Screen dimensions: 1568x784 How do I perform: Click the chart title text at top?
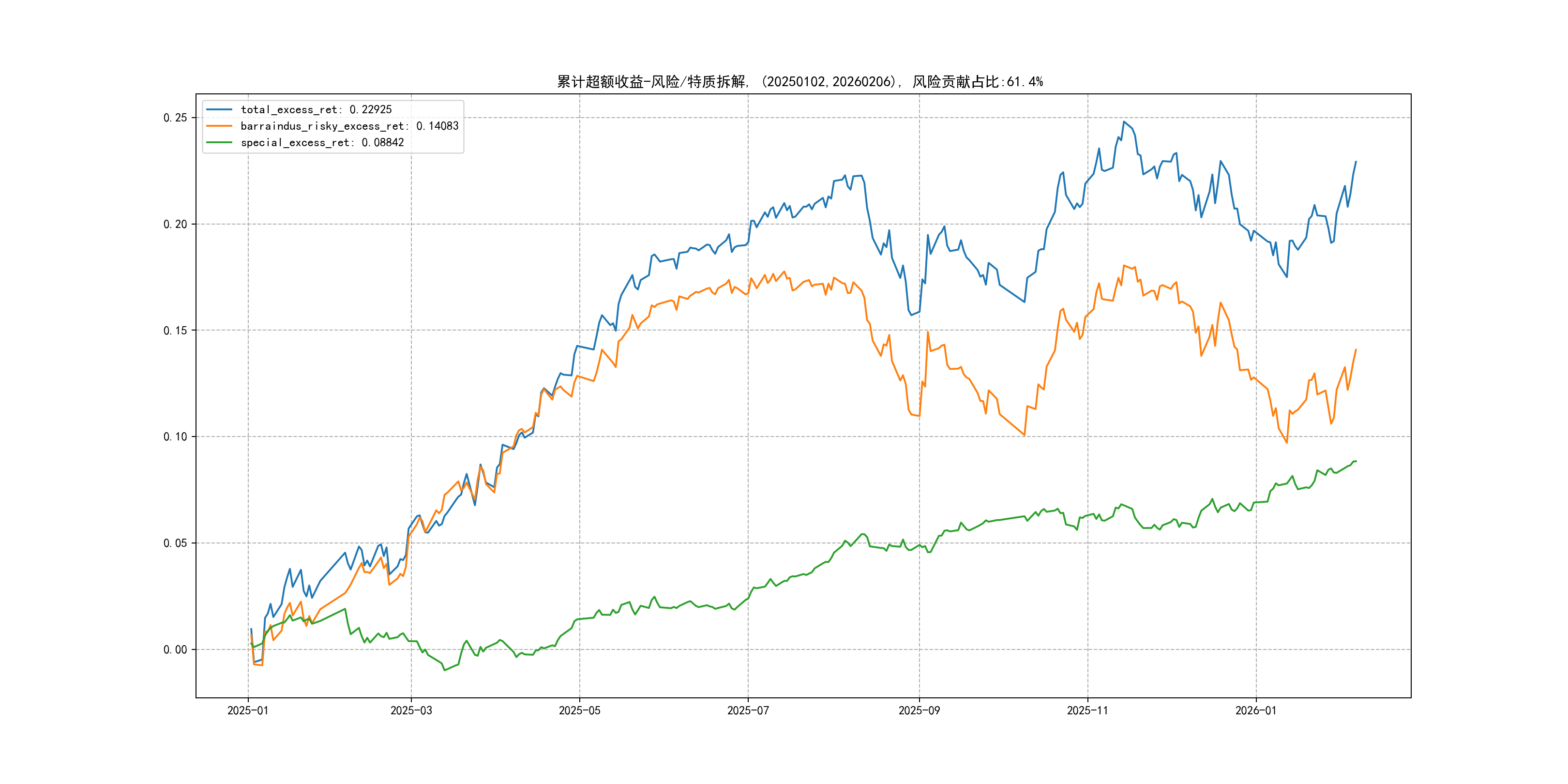click(x=800, y=82)
